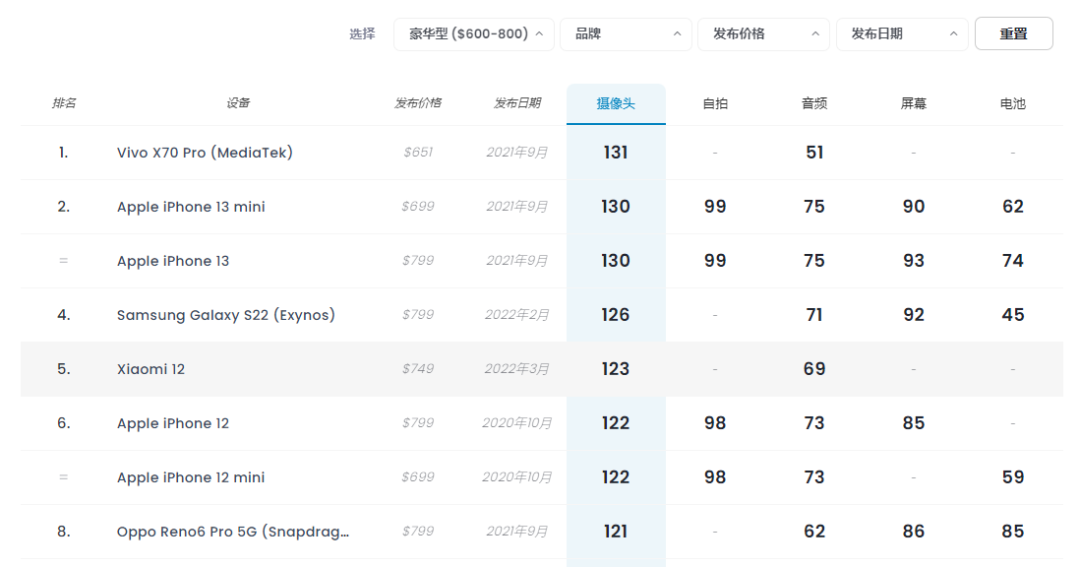Switch to the 音频 audio tab
The image size is (1080, 567).
pyautogui.click(x=814, y=103)
